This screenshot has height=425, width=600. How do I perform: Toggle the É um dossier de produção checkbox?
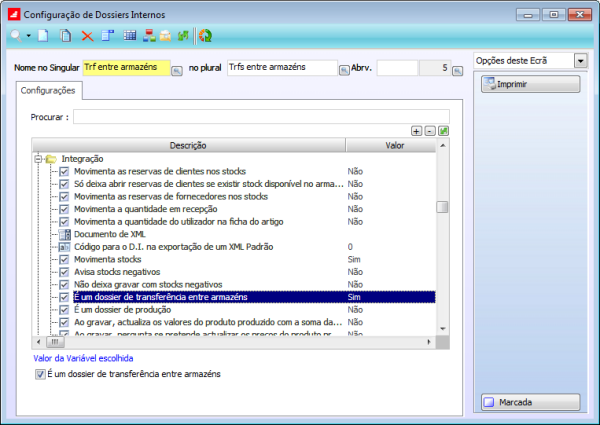click(64, 310)
